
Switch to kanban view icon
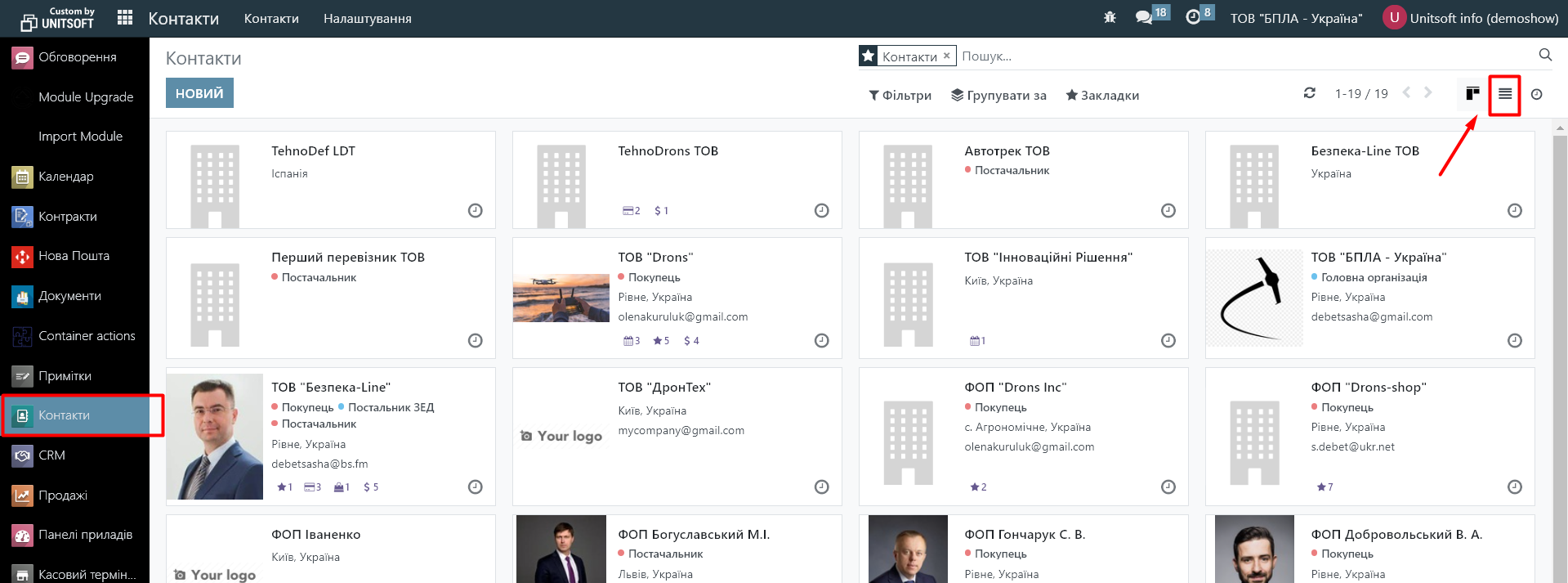point(1472,94)
